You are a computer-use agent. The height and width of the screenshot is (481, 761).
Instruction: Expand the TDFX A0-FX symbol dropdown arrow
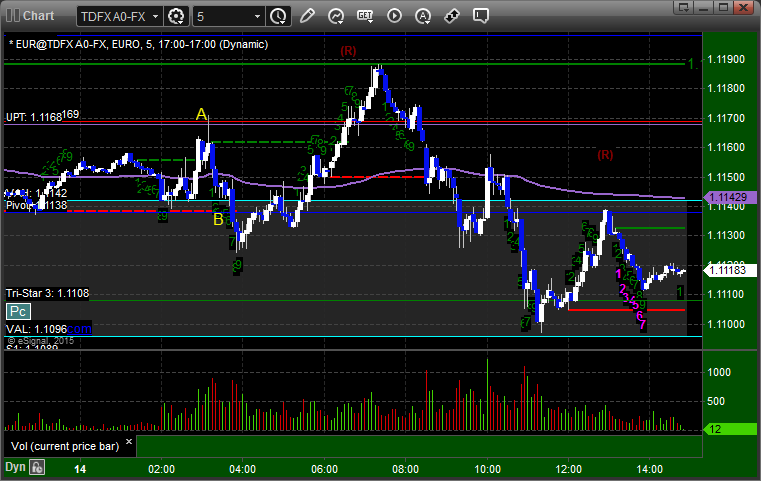[155, 16]
